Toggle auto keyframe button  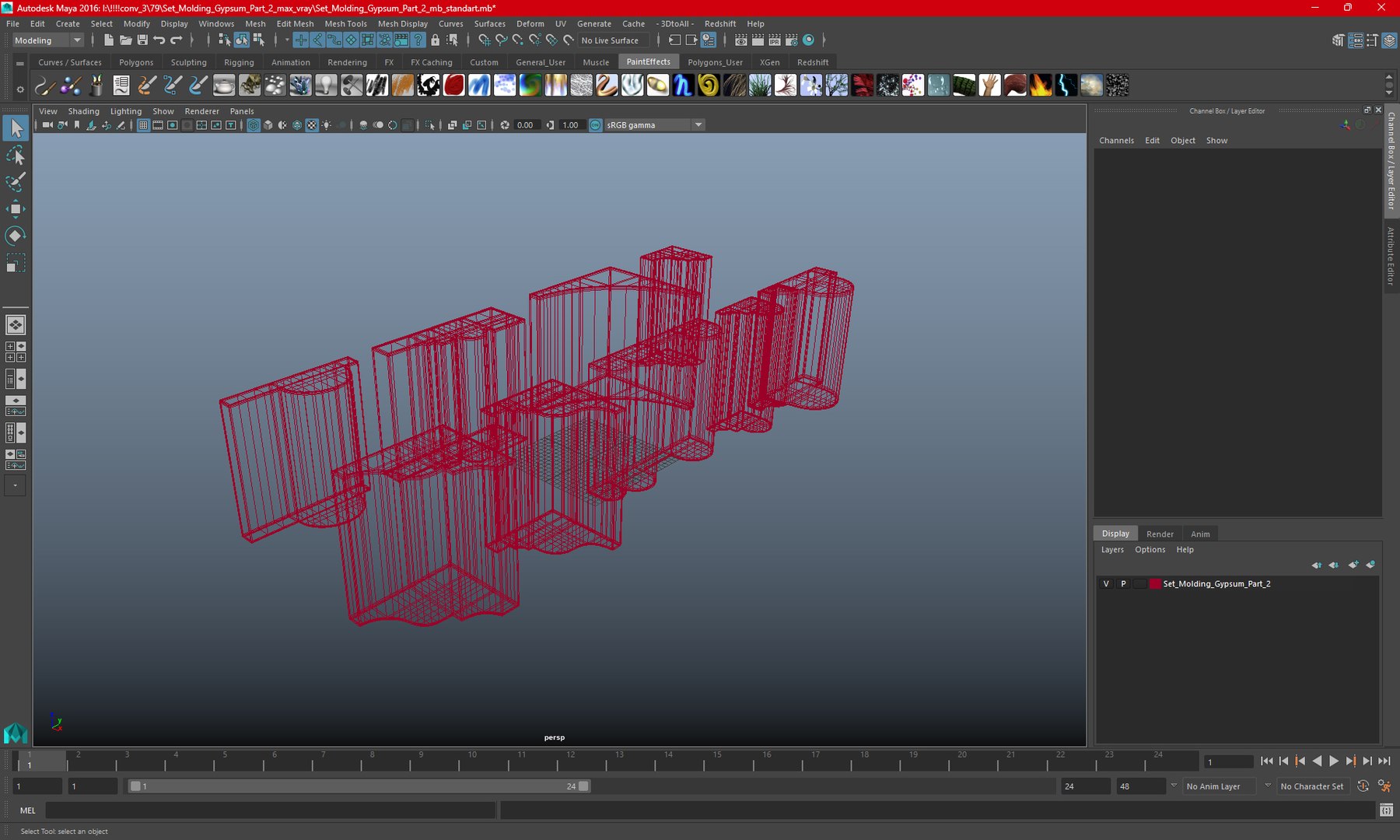[x=1363, y=786]
